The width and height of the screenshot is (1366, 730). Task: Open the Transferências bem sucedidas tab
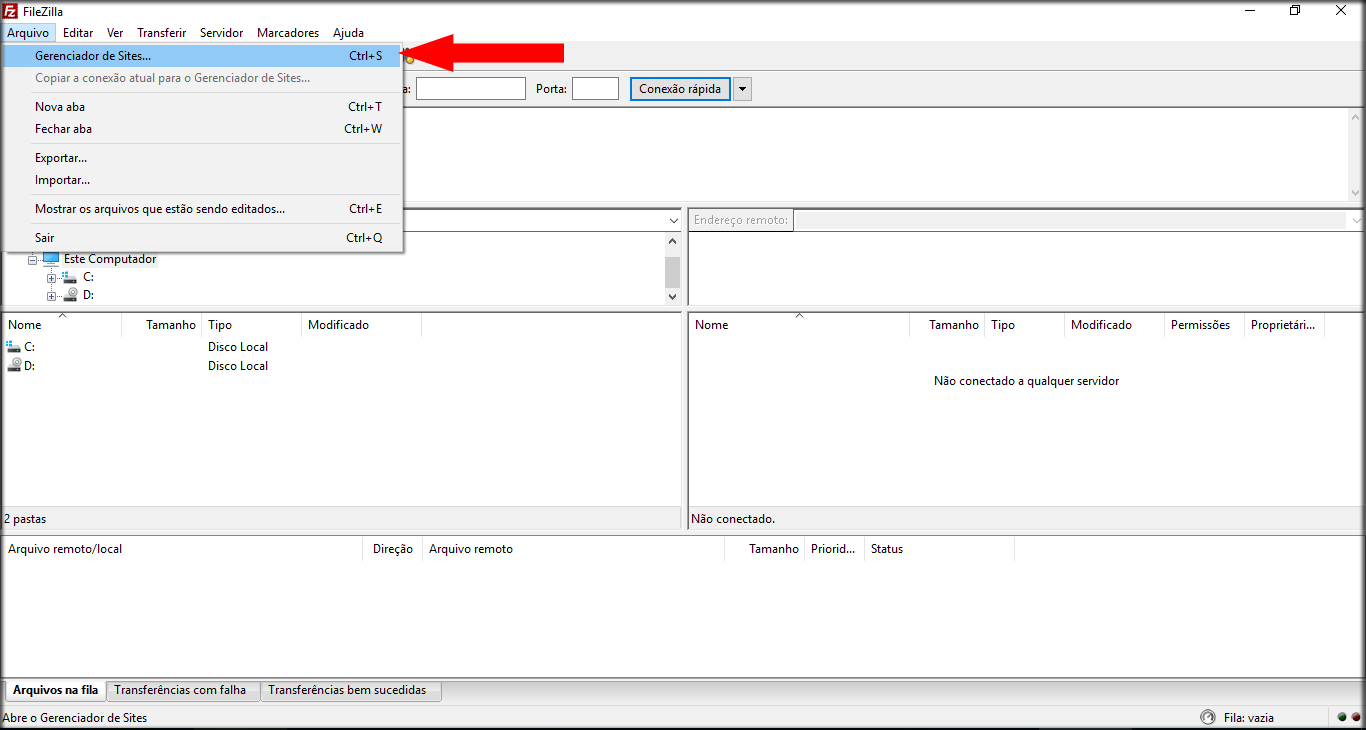(x=347, y=690)
